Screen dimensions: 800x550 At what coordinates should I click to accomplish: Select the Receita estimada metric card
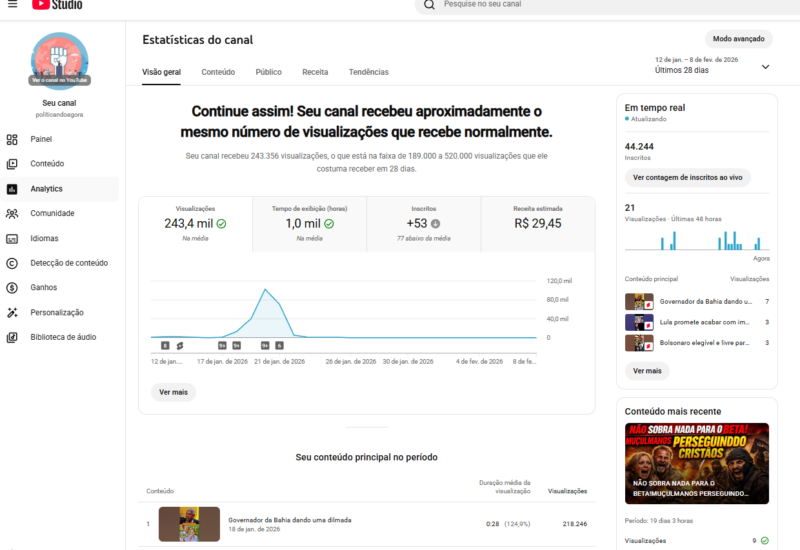(538, 224)
